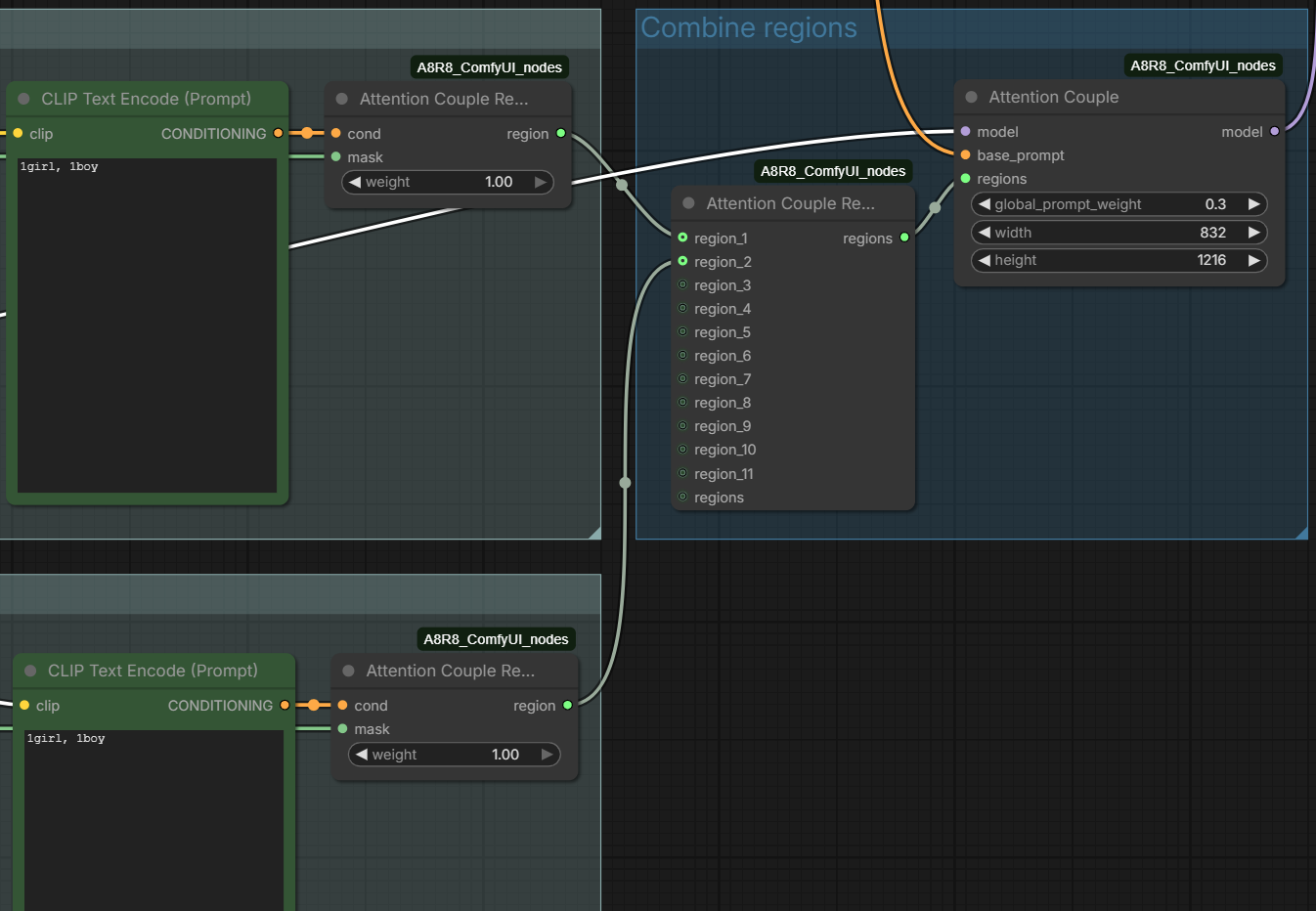This screenshot has width=1316, height=911.
Task: Select the base_prompt input port
Action: pyautogui.click(x=965, y=154)
